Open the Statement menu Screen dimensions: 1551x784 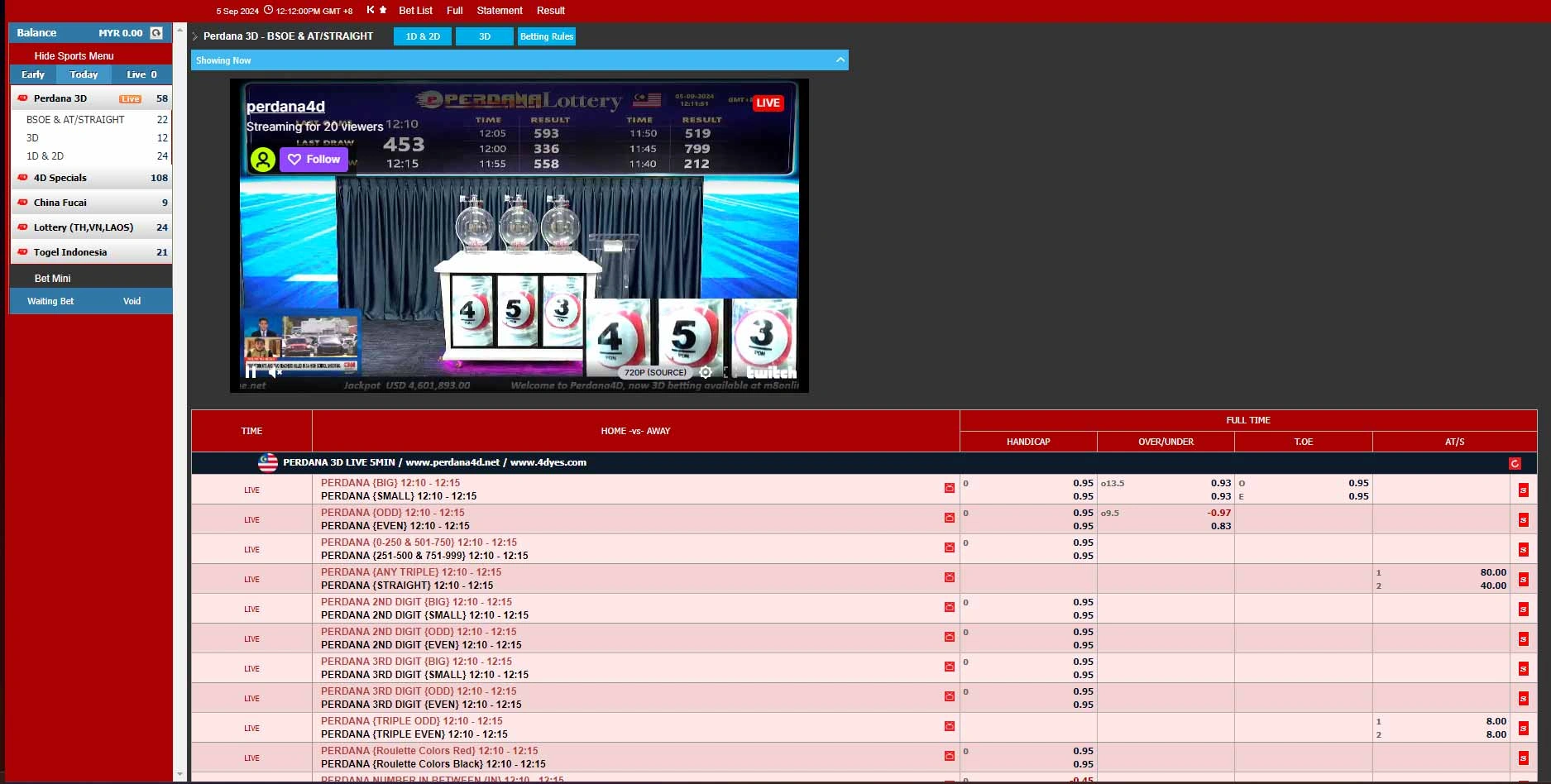(x=500, y=11)
